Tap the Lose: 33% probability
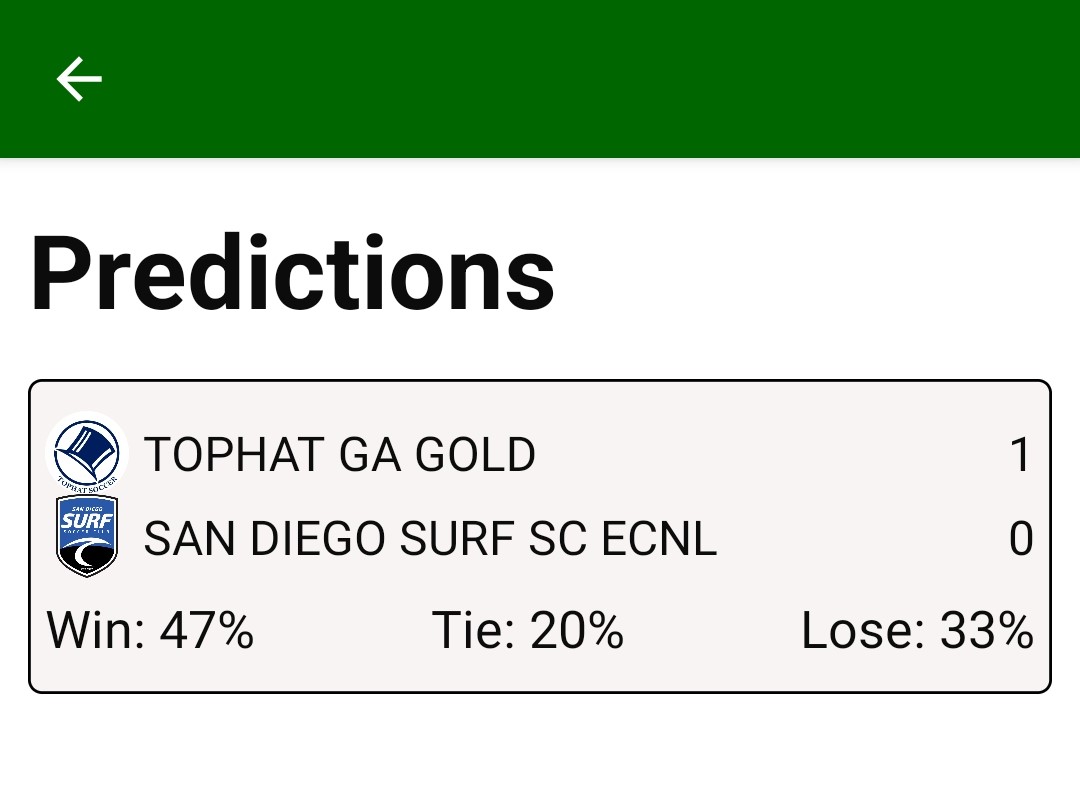The image size is (1080, 808). click(917, 631)
